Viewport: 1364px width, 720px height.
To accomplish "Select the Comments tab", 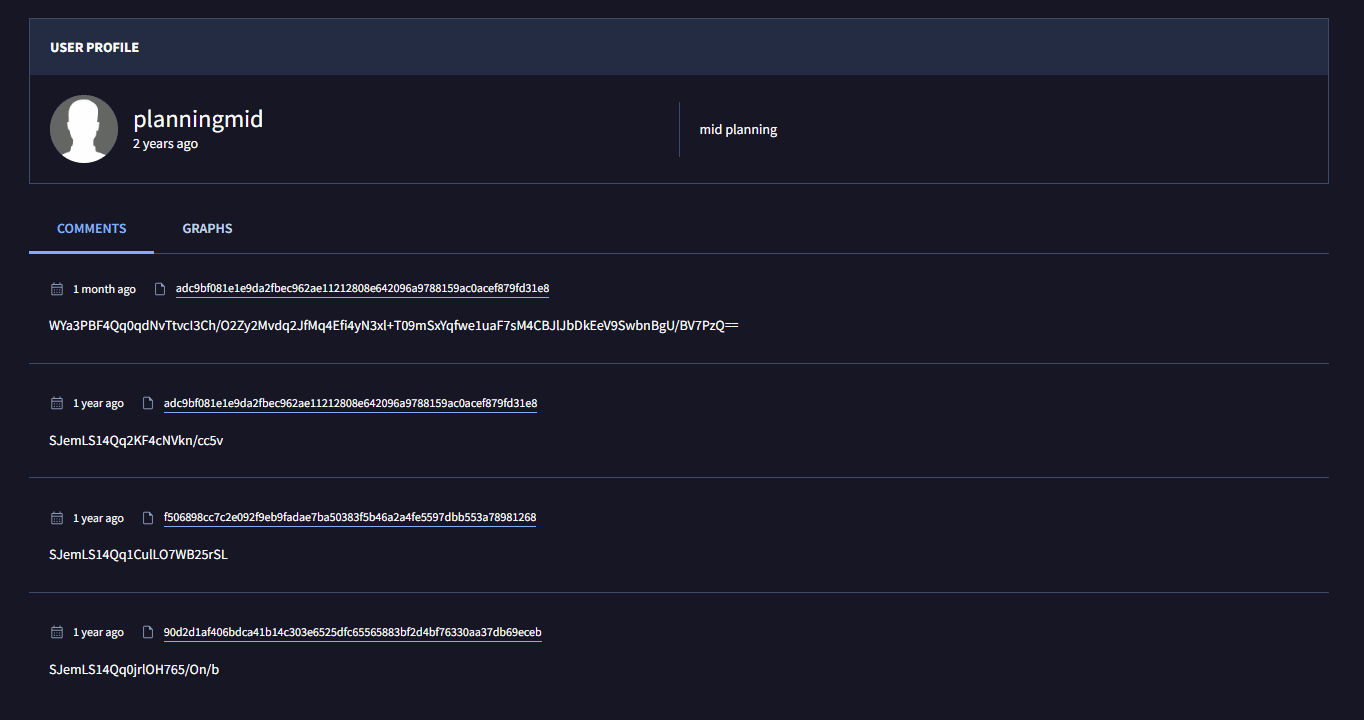I will [x=91, y=229].
